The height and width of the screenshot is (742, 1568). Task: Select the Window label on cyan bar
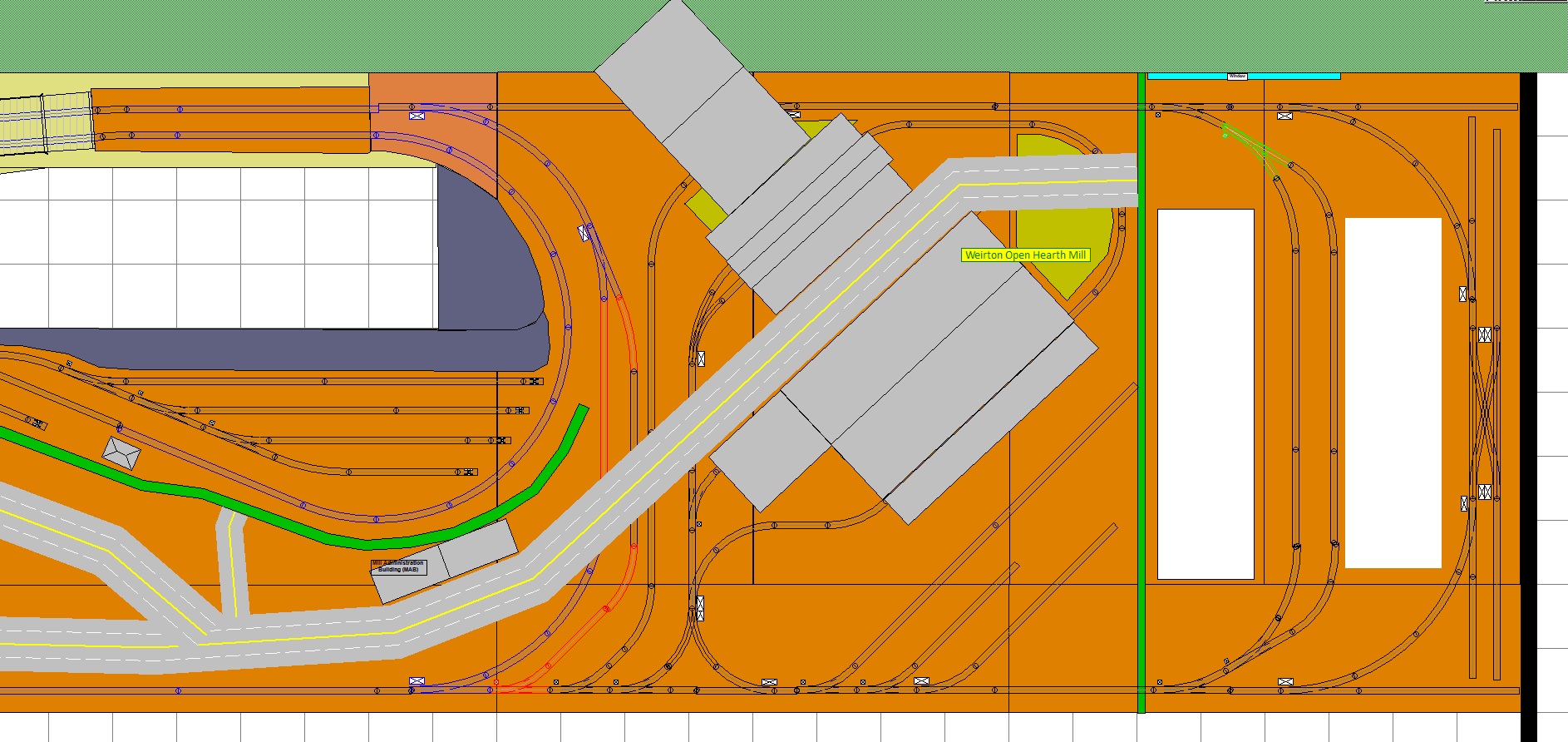[1237, 76]
